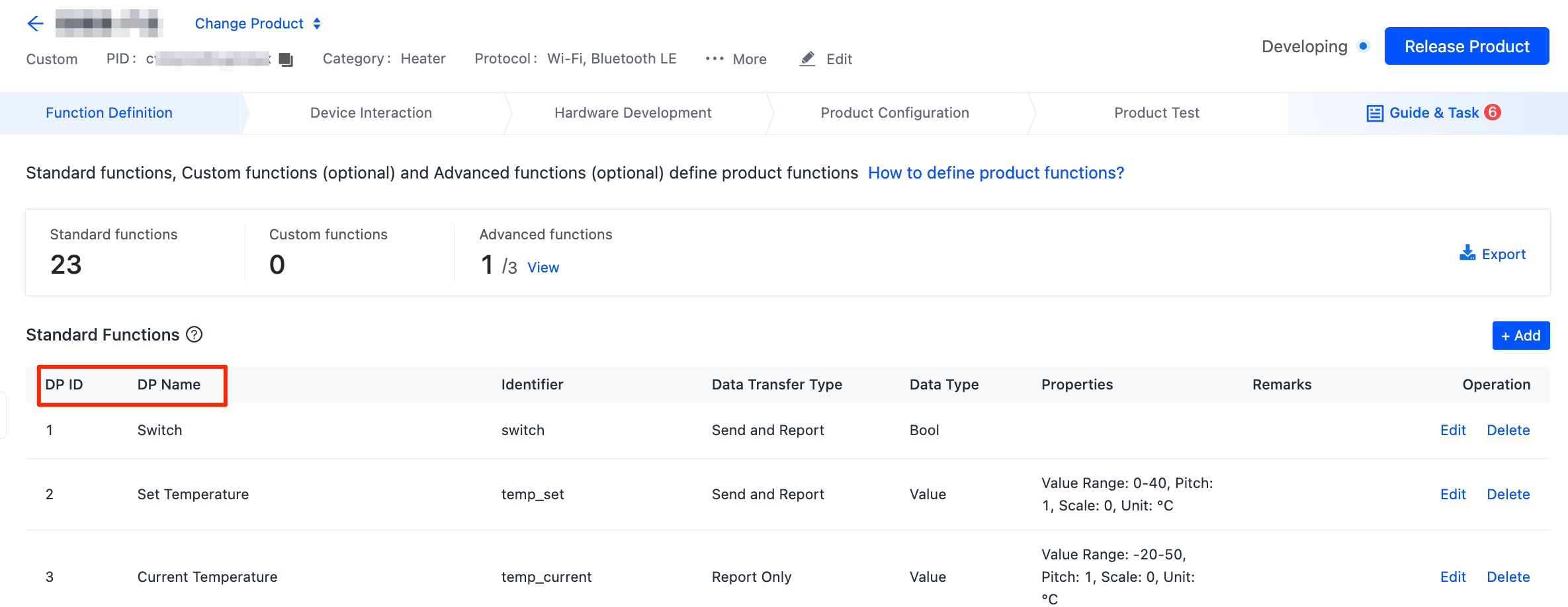Click the red 6 notification badge

(1493, 112)
